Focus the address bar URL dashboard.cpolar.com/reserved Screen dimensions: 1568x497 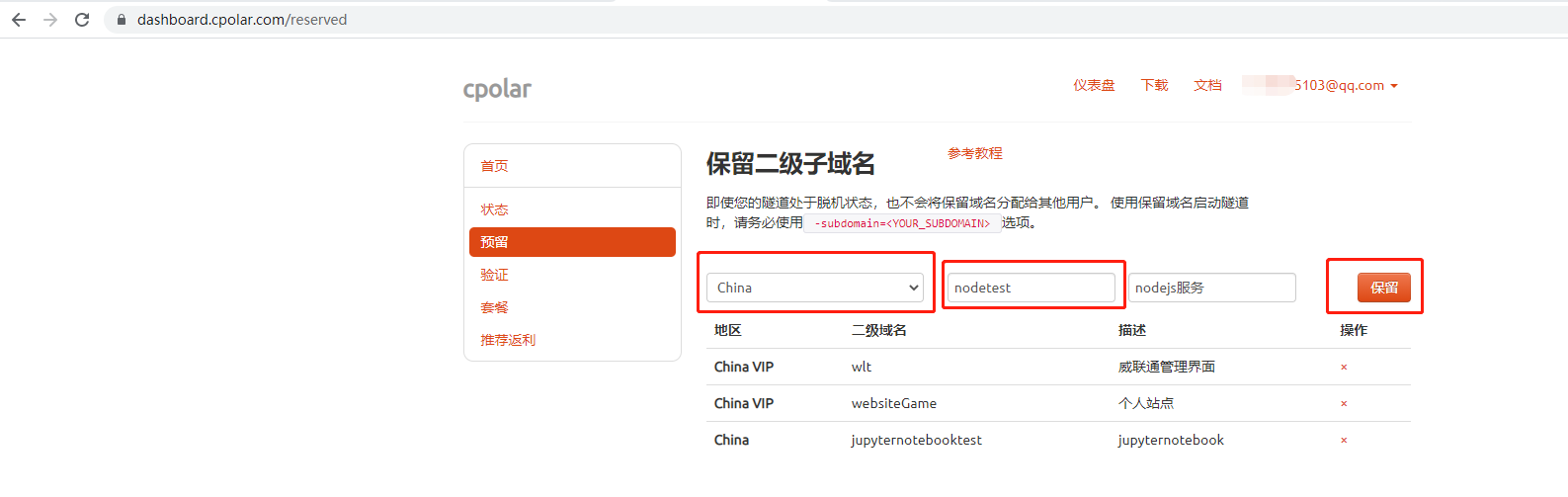tap(242, 20)
